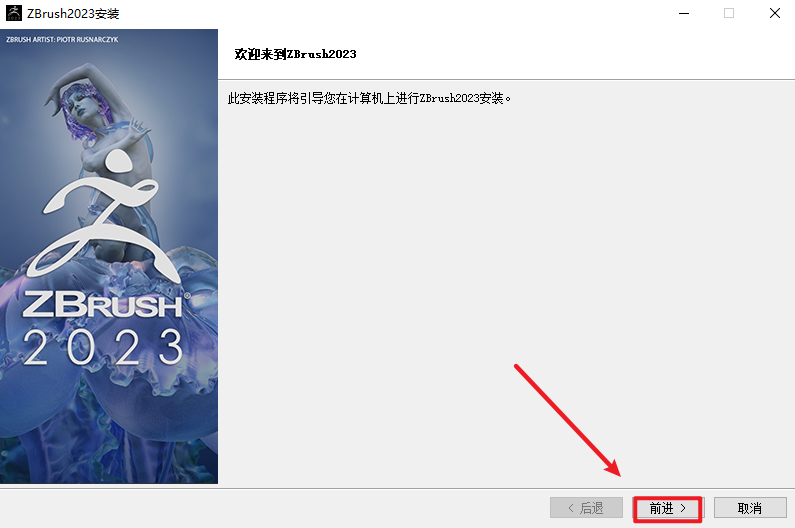Click the 2023 numerals on the splash image

coord(103,347)
